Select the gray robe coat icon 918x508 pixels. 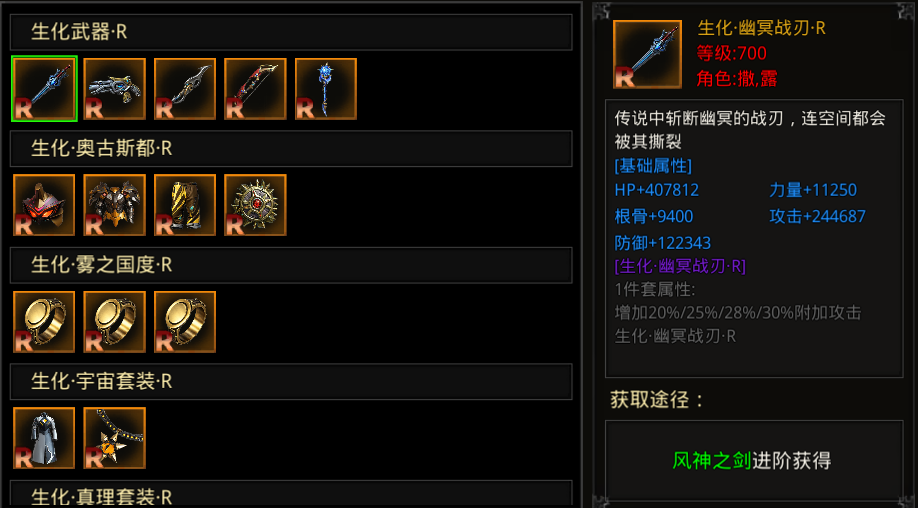tap(44, 438)
